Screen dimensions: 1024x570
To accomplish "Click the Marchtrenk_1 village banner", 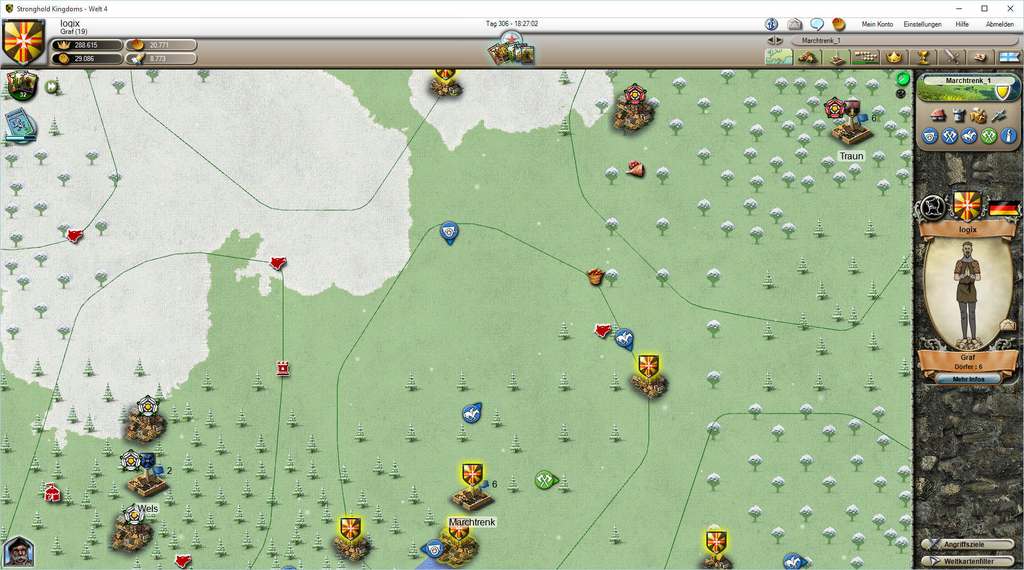I will tap(968, 87).
